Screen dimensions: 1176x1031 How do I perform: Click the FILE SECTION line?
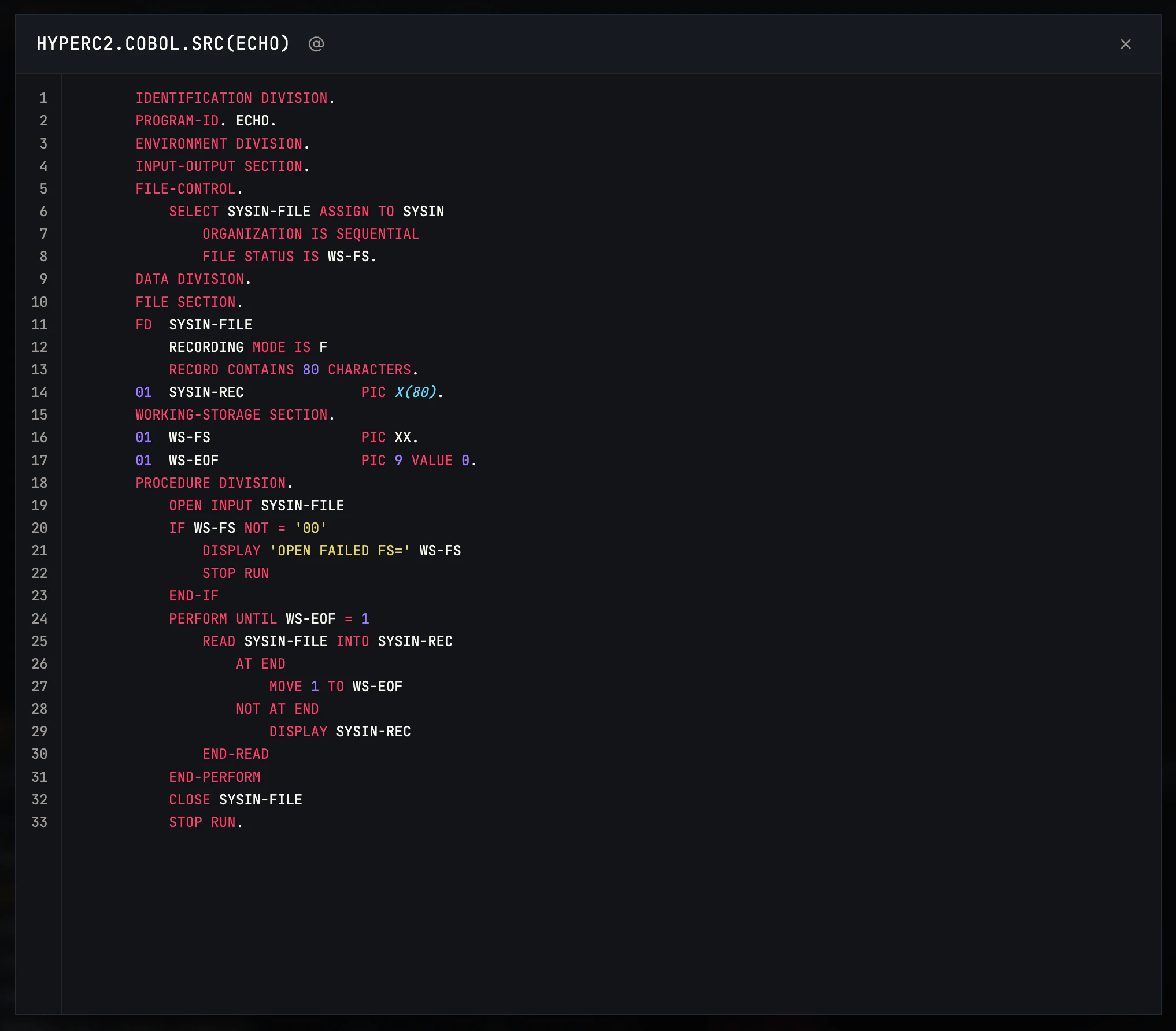(189, 302)
